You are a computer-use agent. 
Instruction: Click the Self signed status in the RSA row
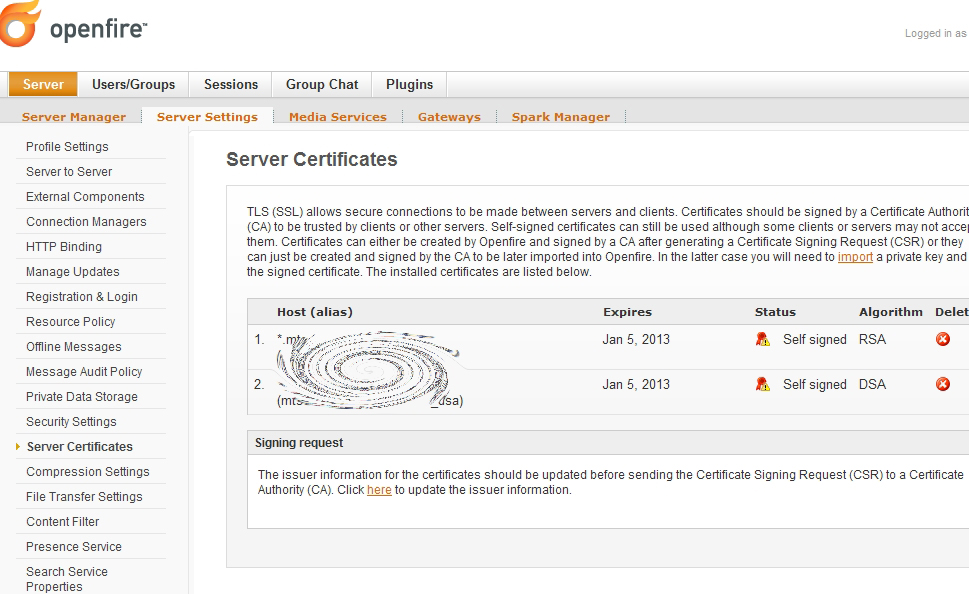pyautogui.click(x=815, y=339)
